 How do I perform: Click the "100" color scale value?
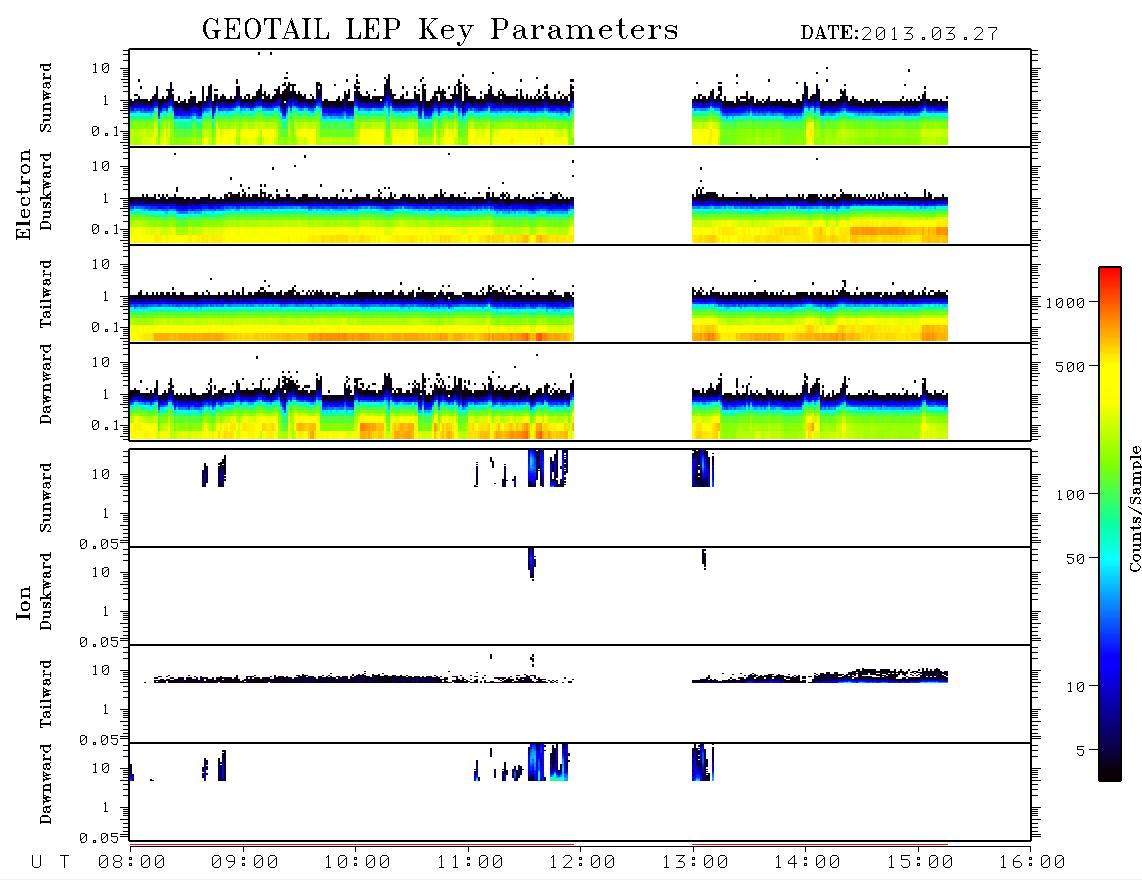point(1070,495)
